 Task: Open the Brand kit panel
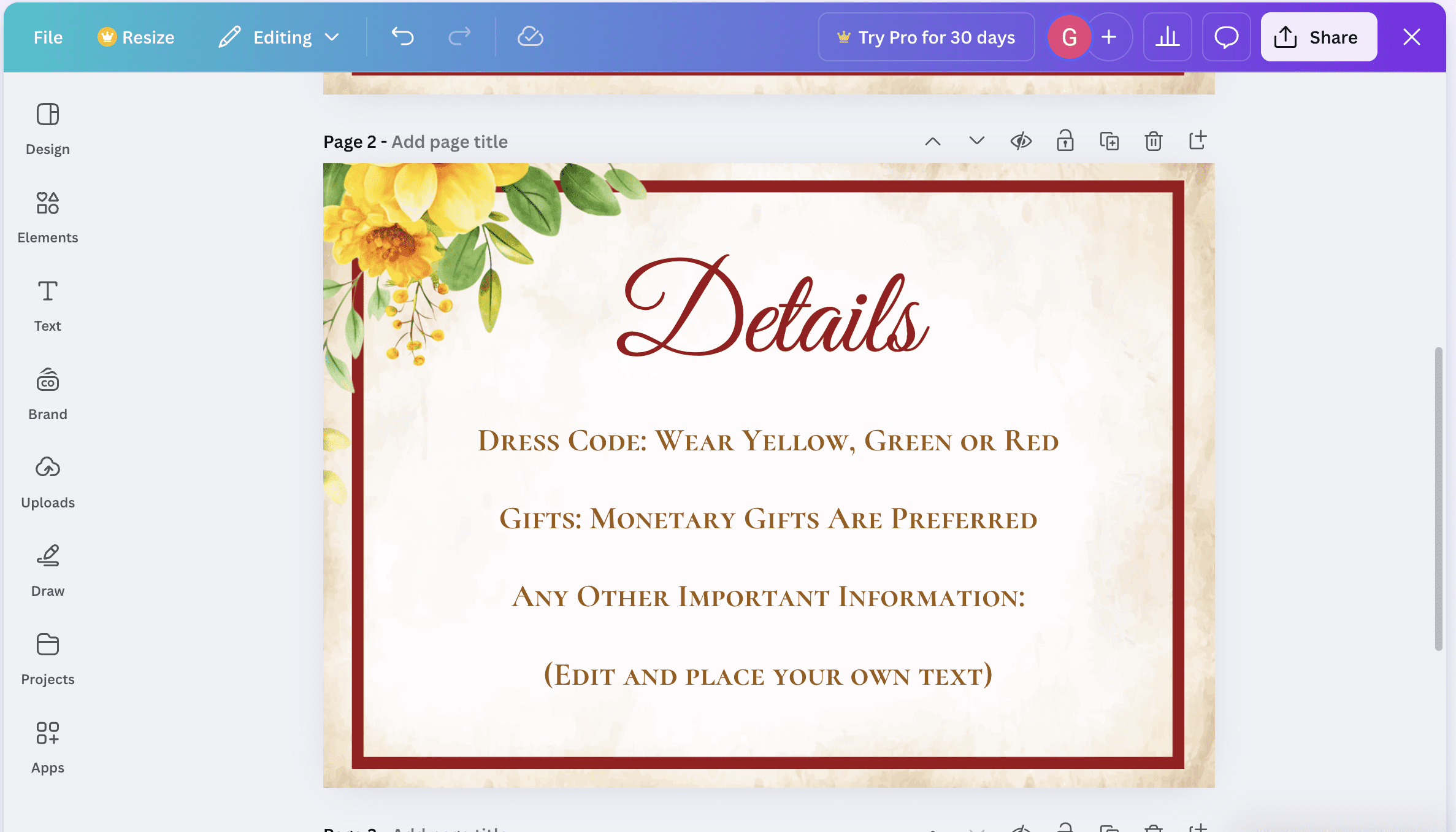pyautogui.click(x=48, y=393)
